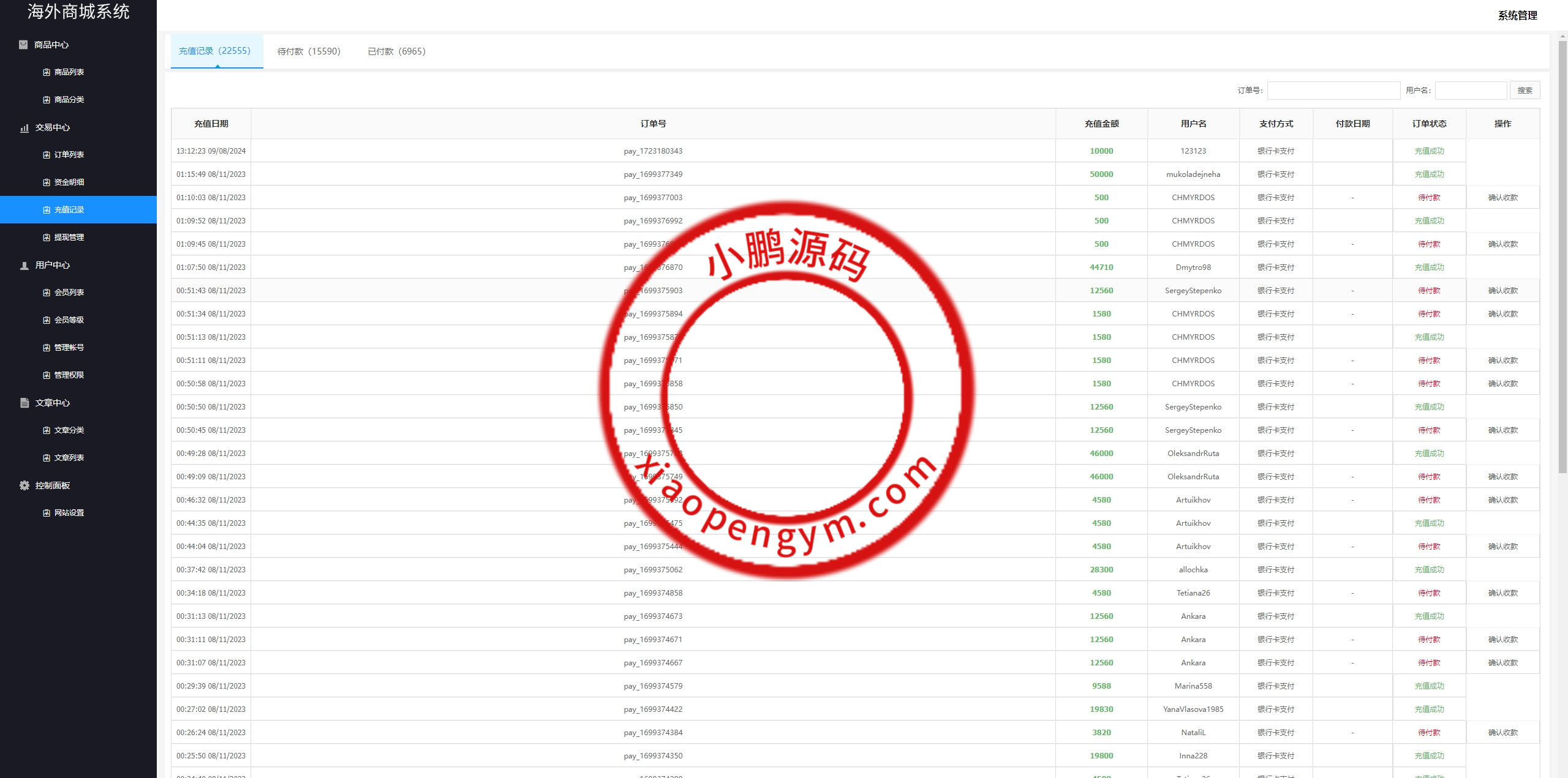
Task: Click 确认收款 for order pay_1699377003
Action: point(1502,198)
